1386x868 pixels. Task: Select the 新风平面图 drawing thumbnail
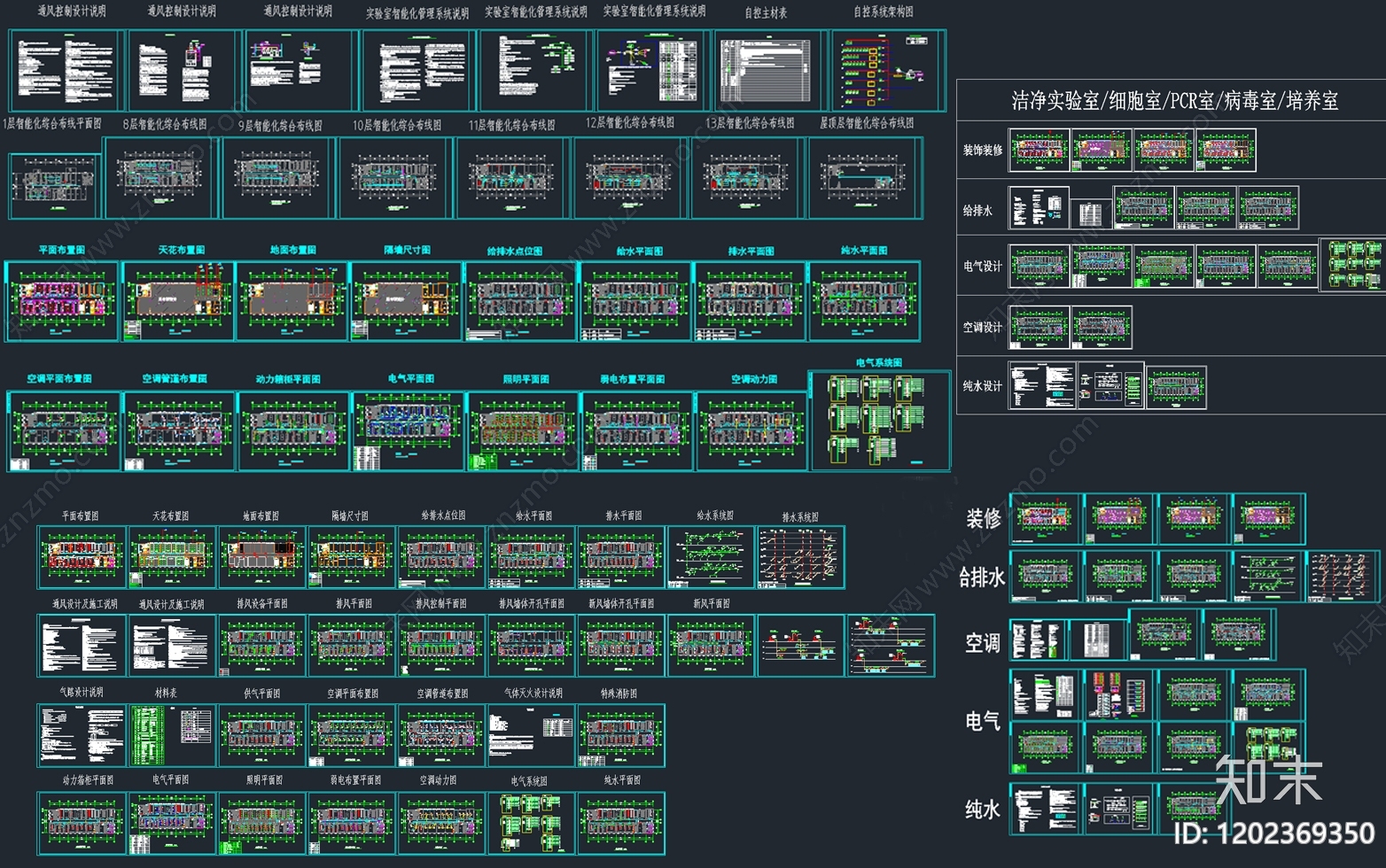pos(711,646)
